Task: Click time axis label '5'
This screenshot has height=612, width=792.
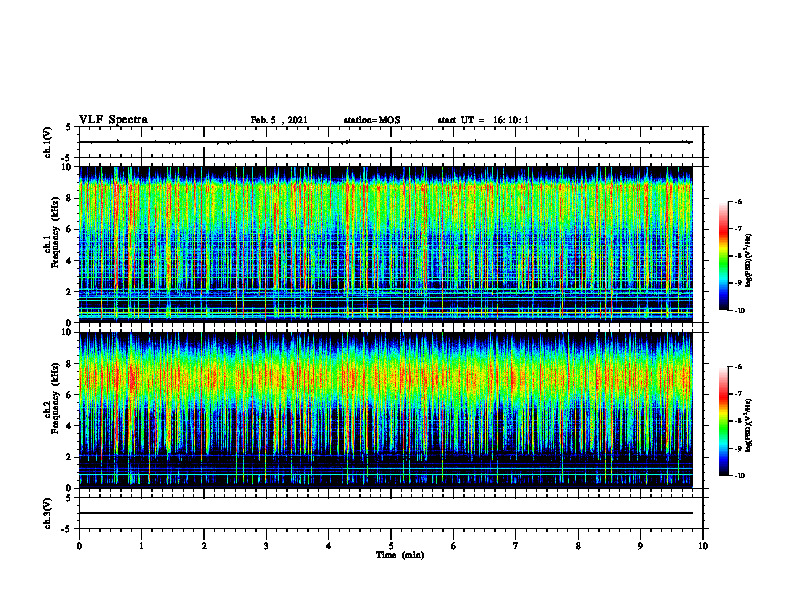Action: pos(391,546)
